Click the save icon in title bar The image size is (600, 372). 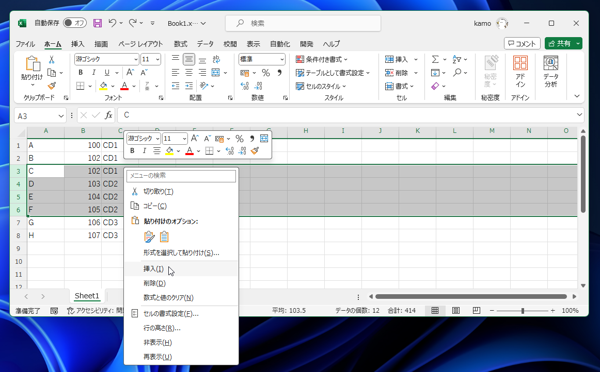pos(98,23)
